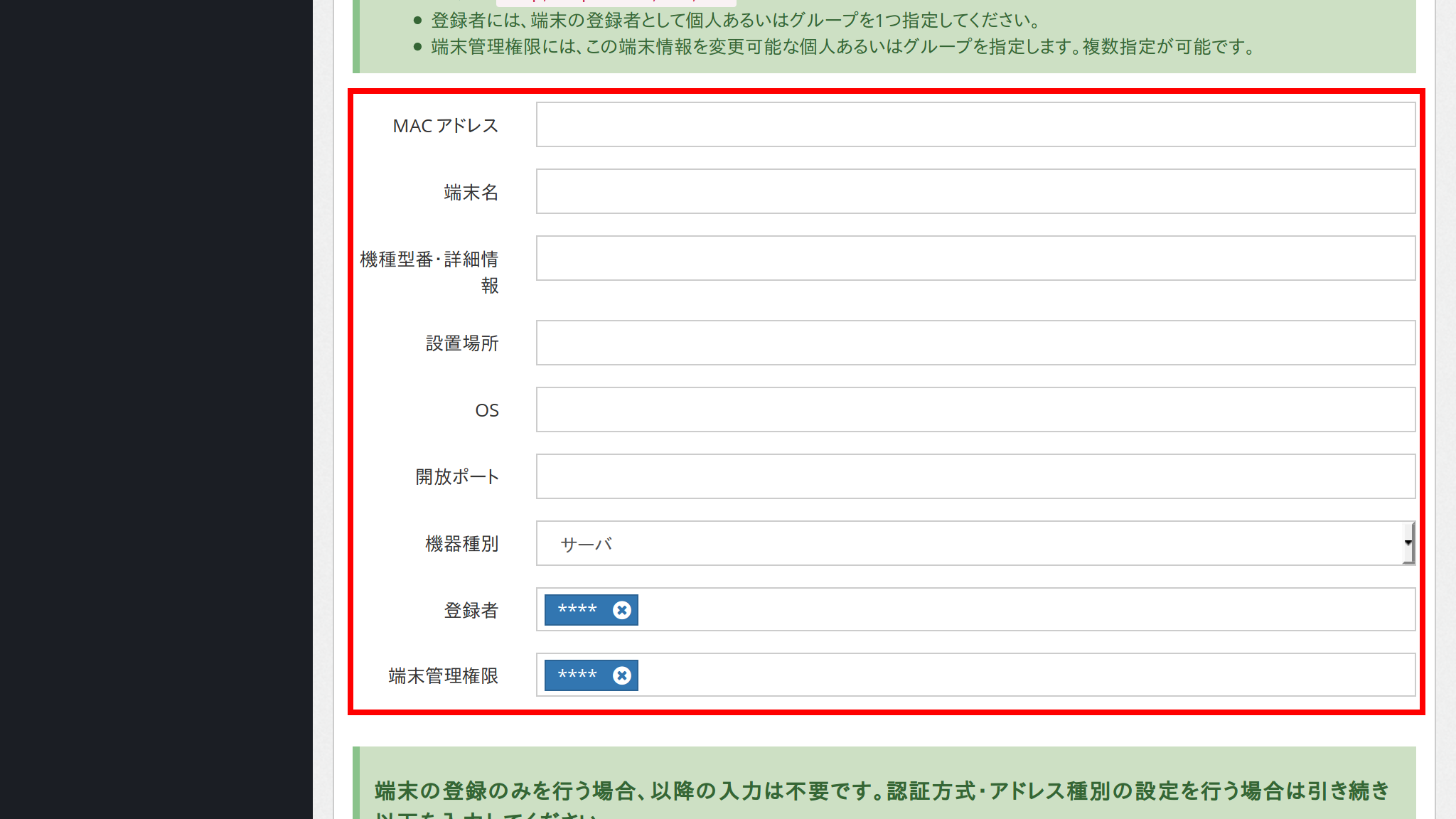Click the **** tag label in 登録者
The height and width of the screenshot is (819, 1456).
(577, 610)
